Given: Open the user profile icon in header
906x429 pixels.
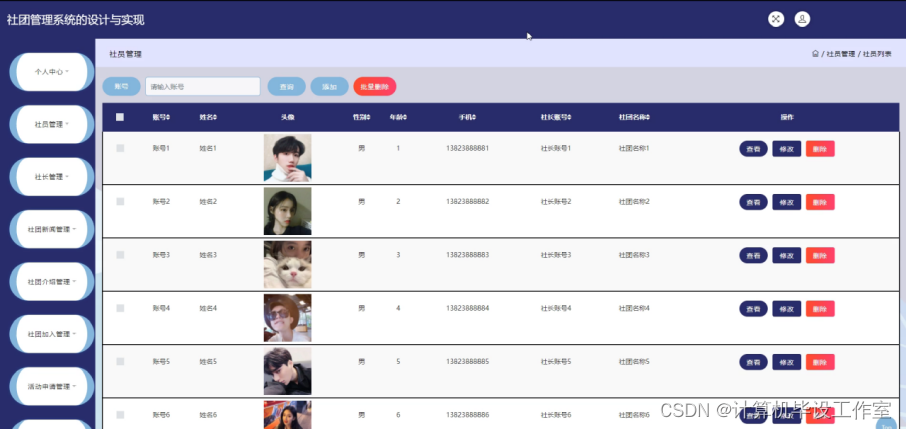Looking at the screenshot, I should pos(802,19).
